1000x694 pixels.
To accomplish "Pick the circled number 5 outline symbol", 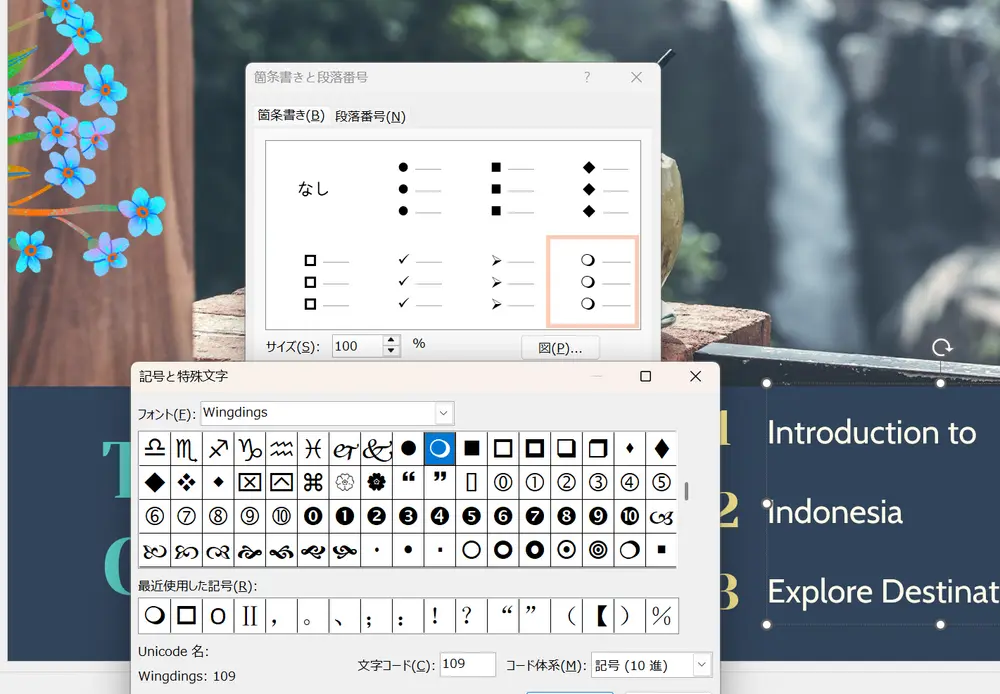I will point(661,482).
